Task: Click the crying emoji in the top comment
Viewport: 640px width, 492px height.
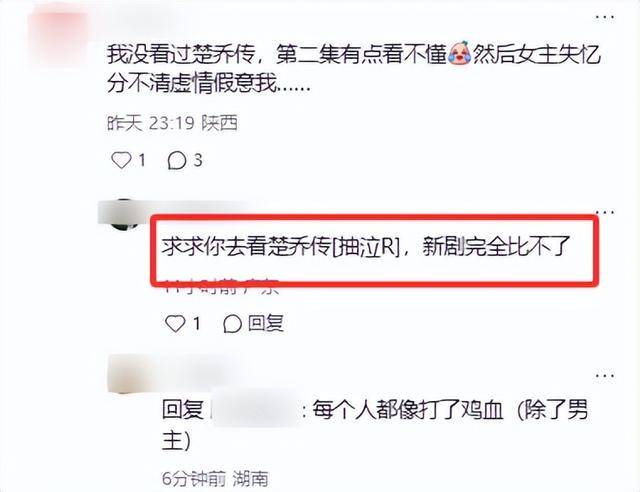Action: coord(460,53)
